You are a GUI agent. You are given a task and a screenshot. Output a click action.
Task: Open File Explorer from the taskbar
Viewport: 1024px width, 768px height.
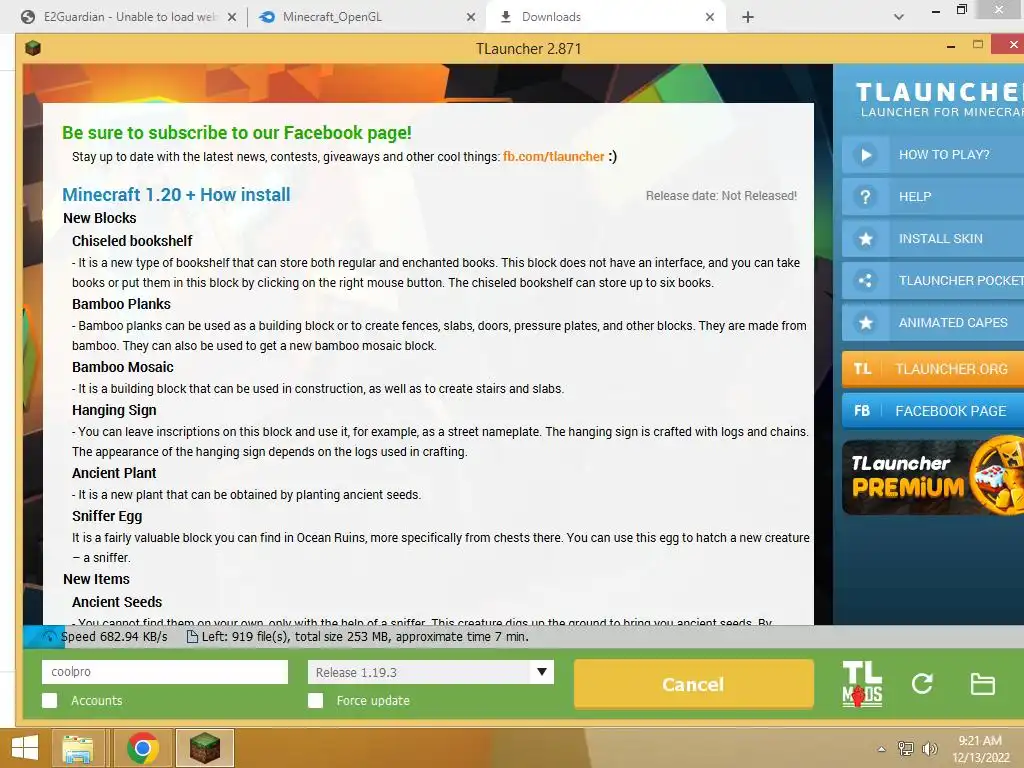[78, 748]
